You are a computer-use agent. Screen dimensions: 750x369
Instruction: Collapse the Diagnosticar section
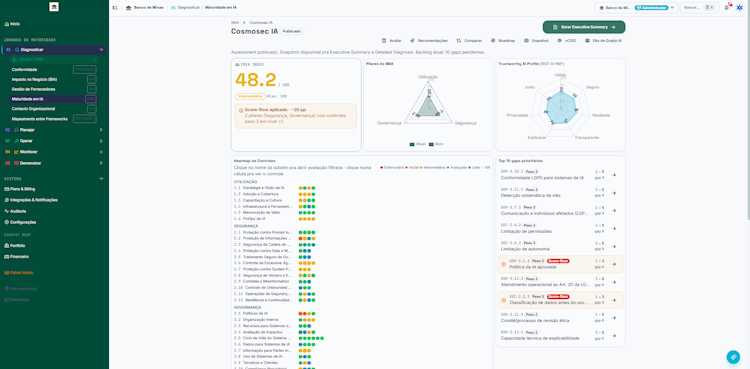coord(101,50)
